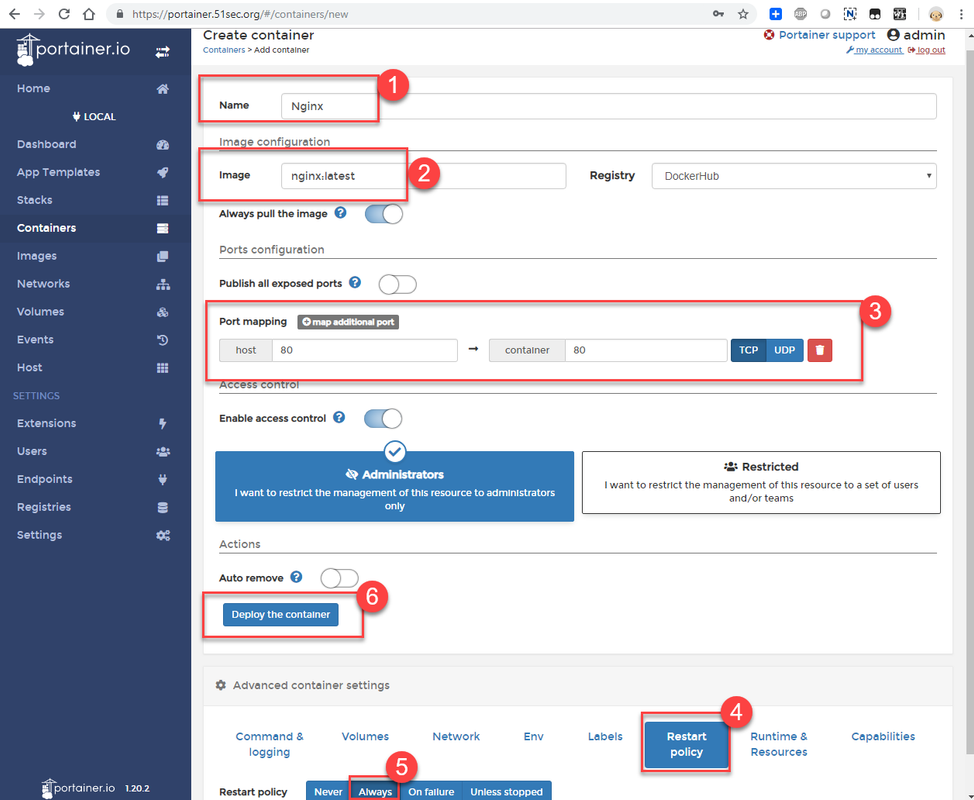The height and width of the screenshot is (800, 974).
Task: Click the Help icon next to Auto remove
Action: click(296, 577)
